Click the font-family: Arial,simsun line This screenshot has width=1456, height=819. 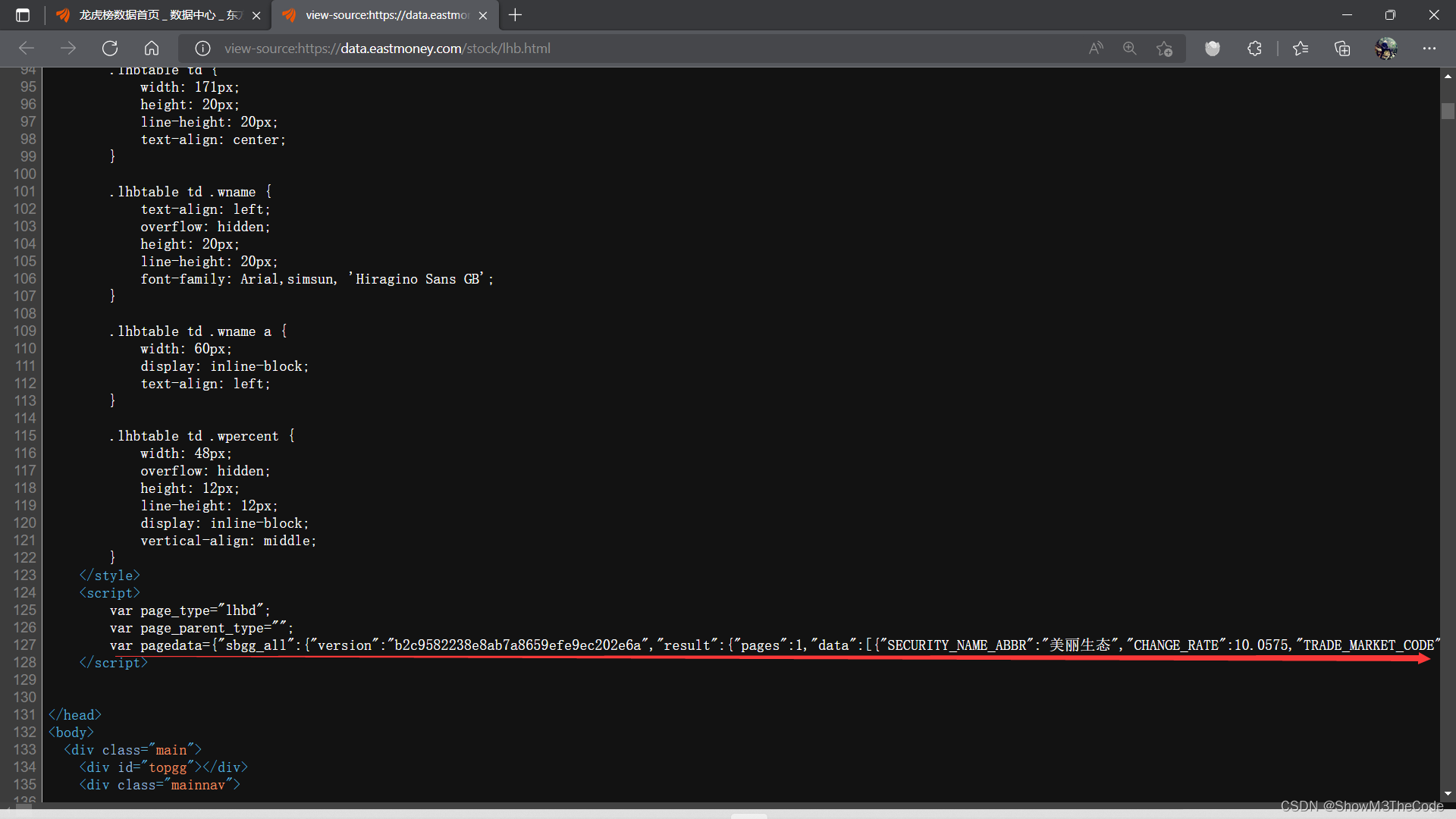pos(317,279)
